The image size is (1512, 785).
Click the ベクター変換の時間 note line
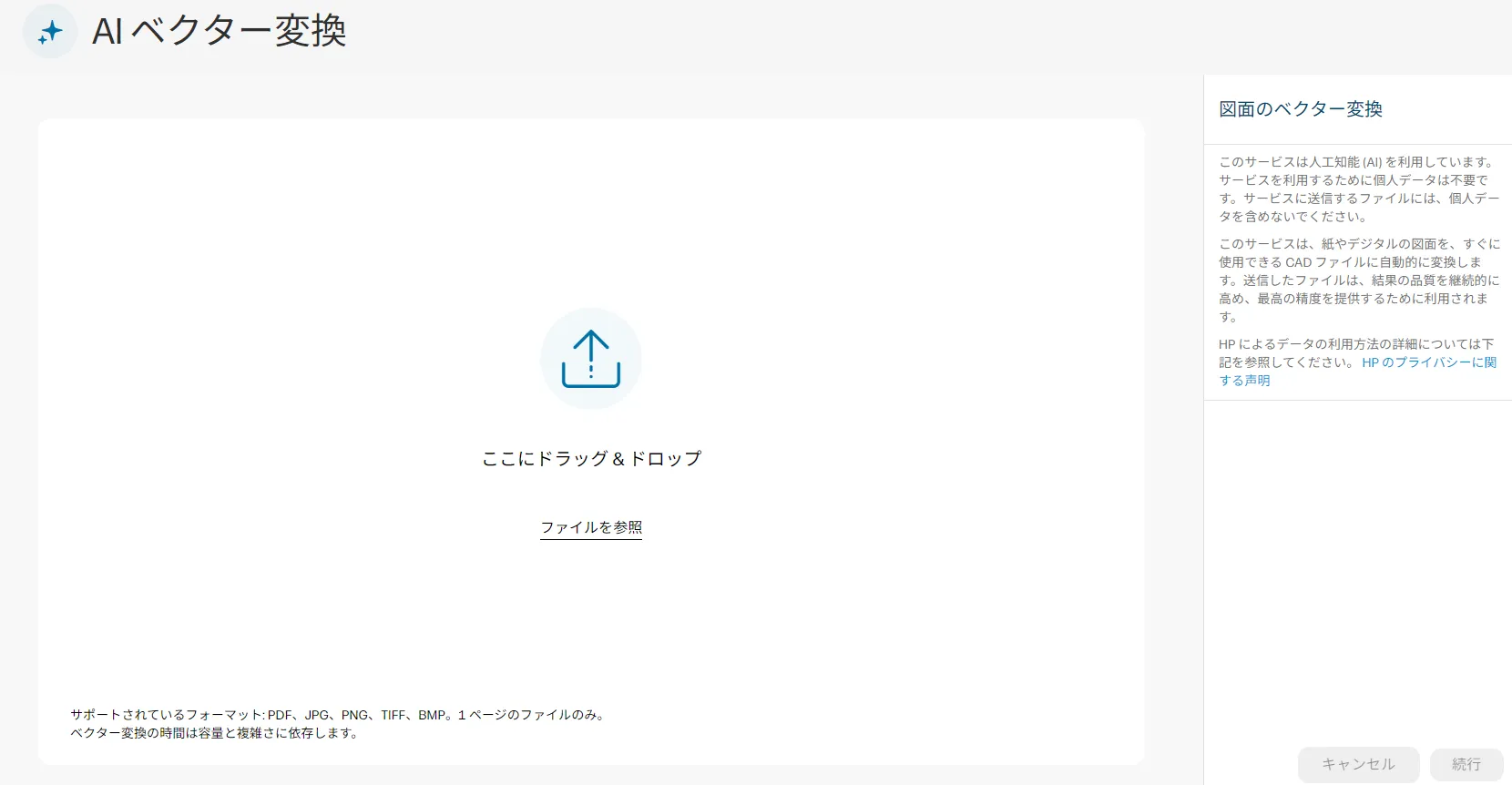(214, 733)
